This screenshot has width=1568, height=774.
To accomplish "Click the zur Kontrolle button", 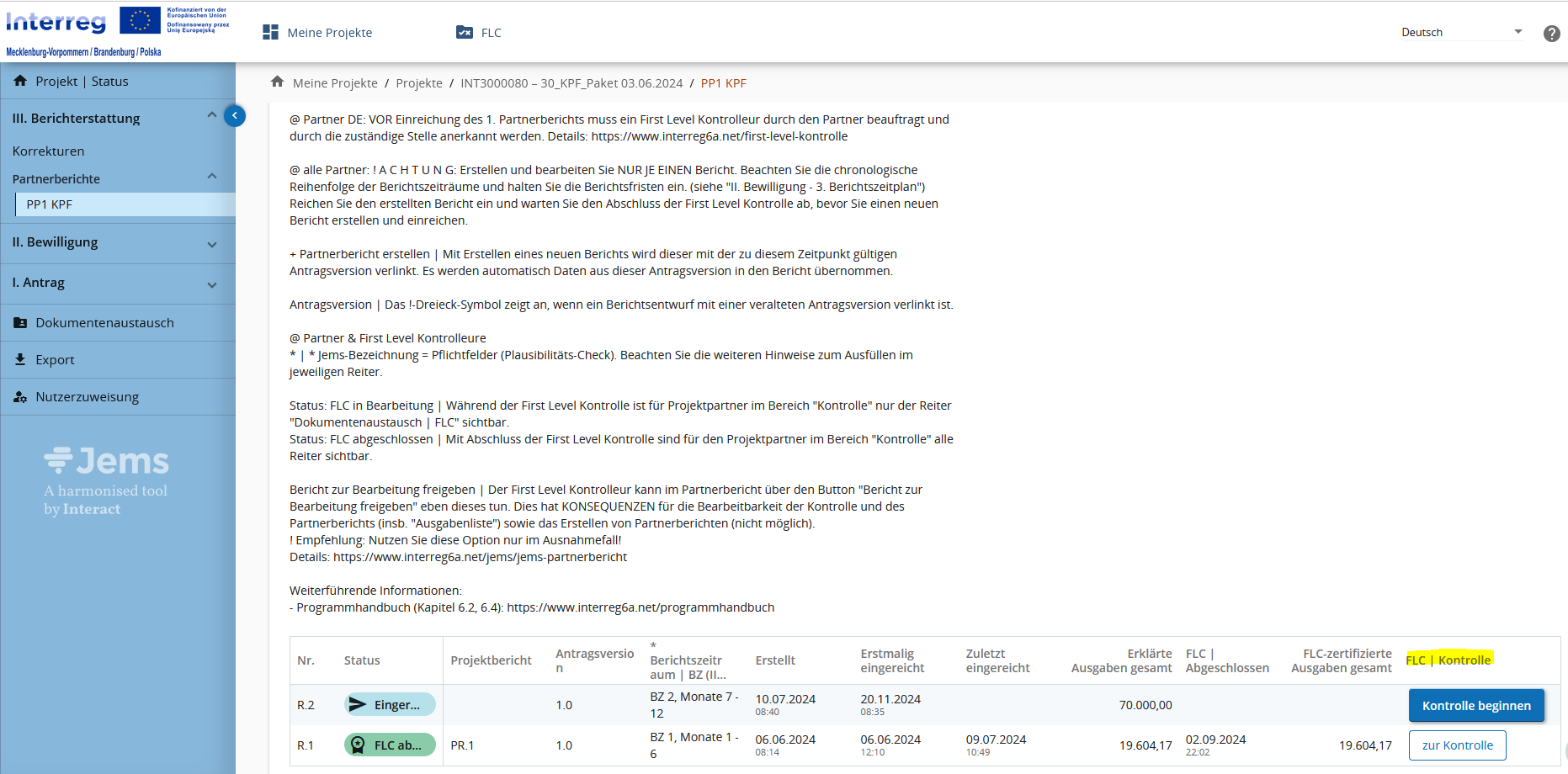I will (1457, 745).
